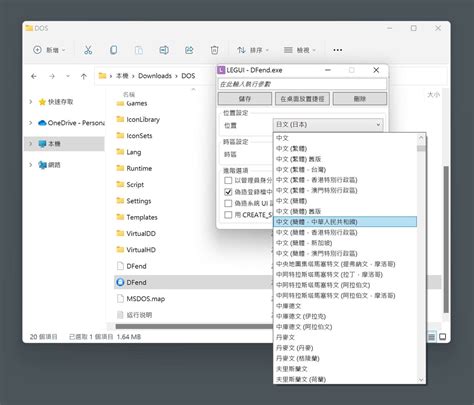
Task: Select the Templates folder
Action: click(137, 217)
